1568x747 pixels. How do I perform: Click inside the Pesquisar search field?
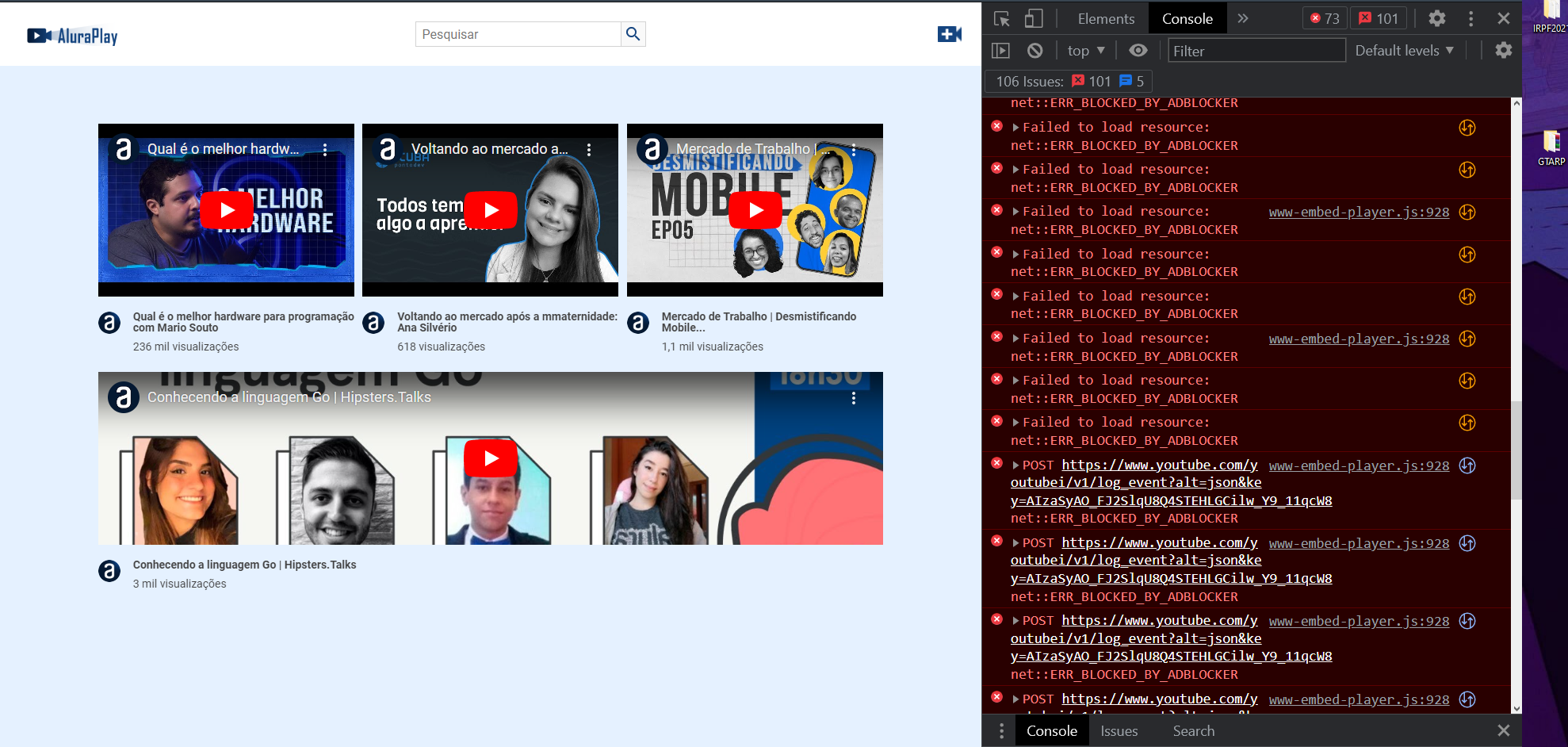(x=518, y=34)
